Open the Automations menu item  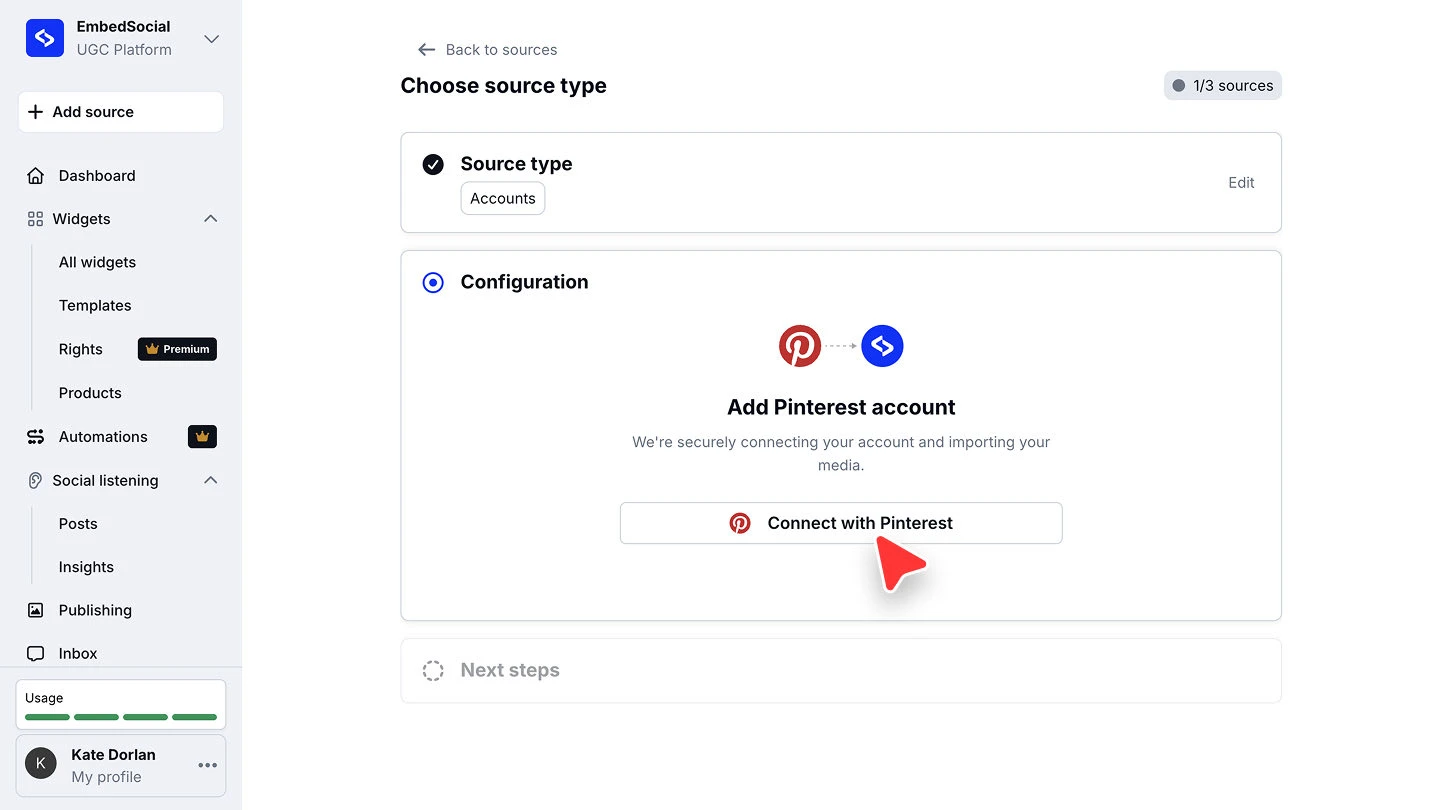point(103,437)
